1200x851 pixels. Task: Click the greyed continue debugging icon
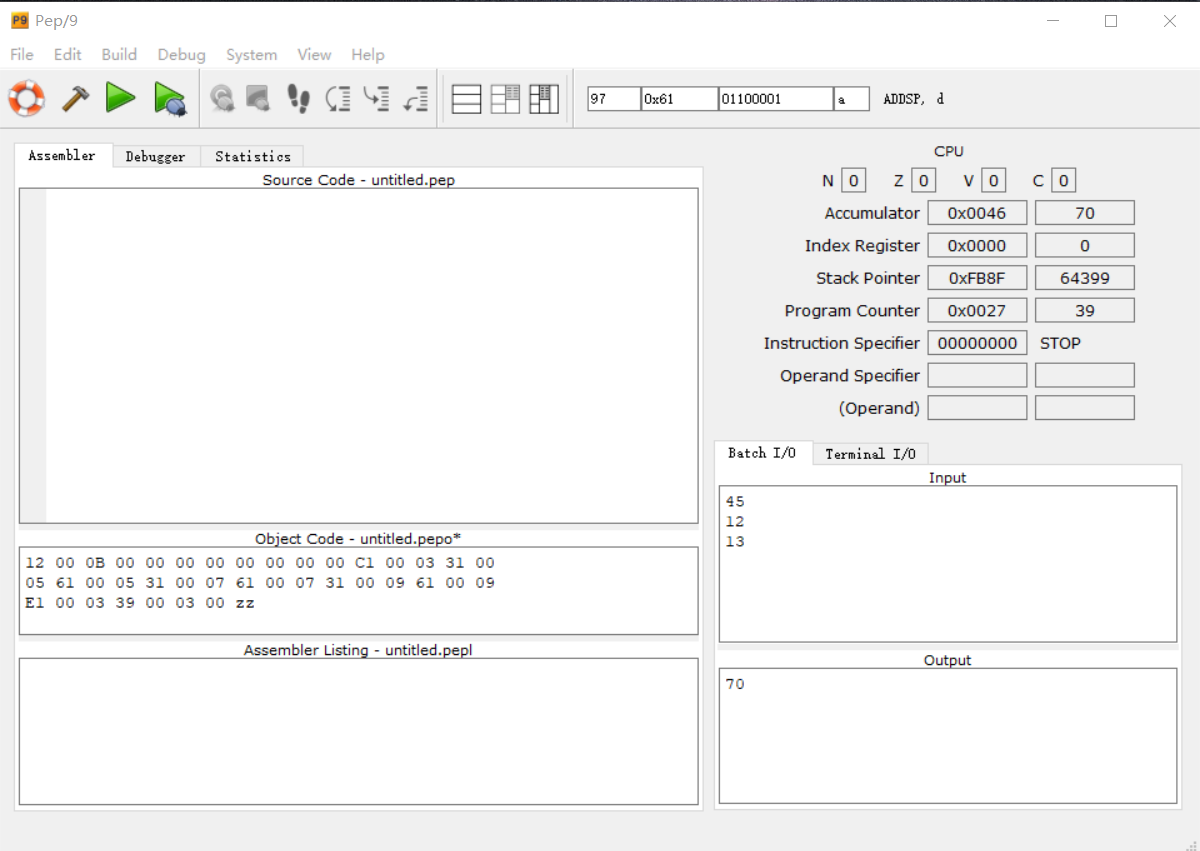click(222, 98)
